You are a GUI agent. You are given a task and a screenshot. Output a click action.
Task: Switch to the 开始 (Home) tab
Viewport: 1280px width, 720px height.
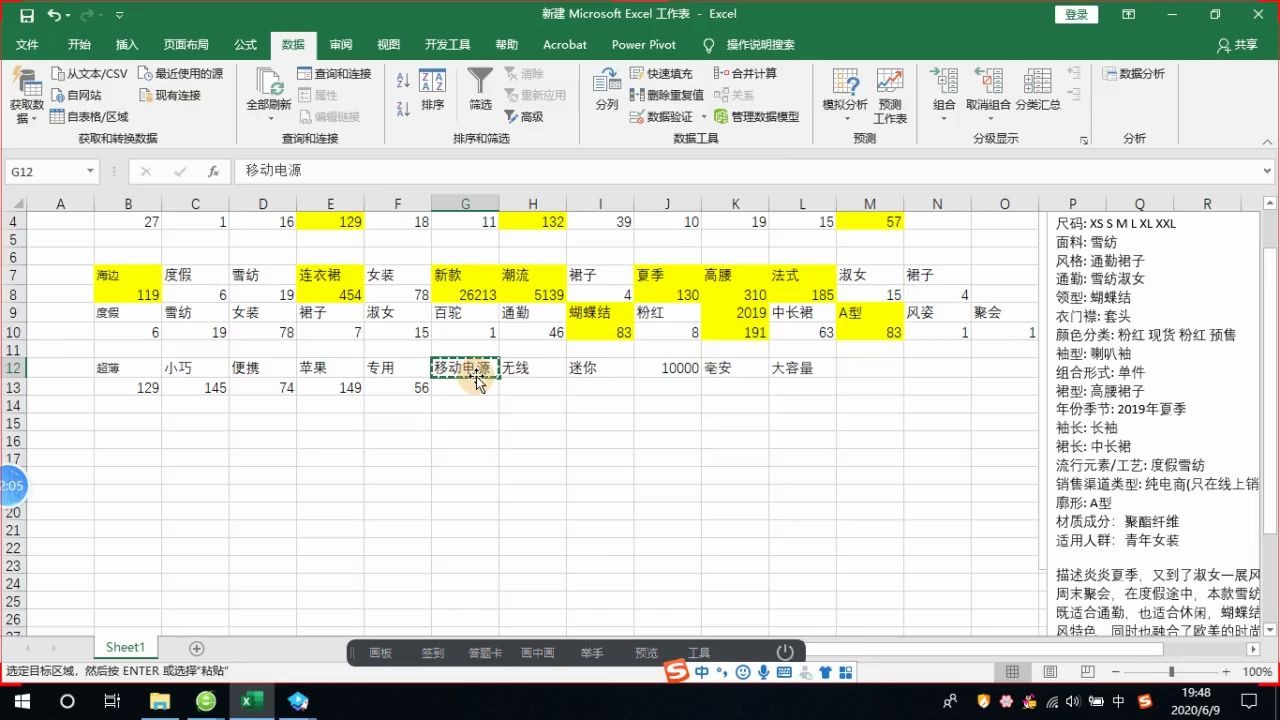pyautogui.click(x=79, y=45)
